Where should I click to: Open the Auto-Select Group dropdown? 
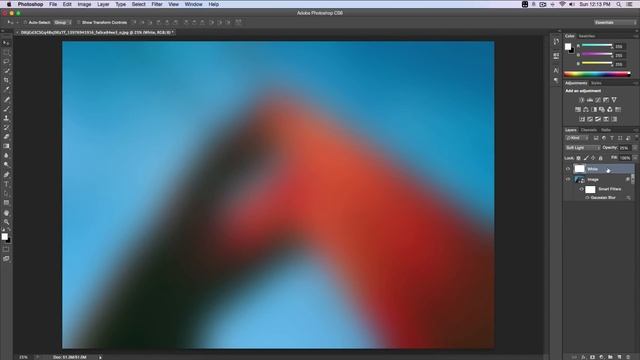tap(62, 22)
